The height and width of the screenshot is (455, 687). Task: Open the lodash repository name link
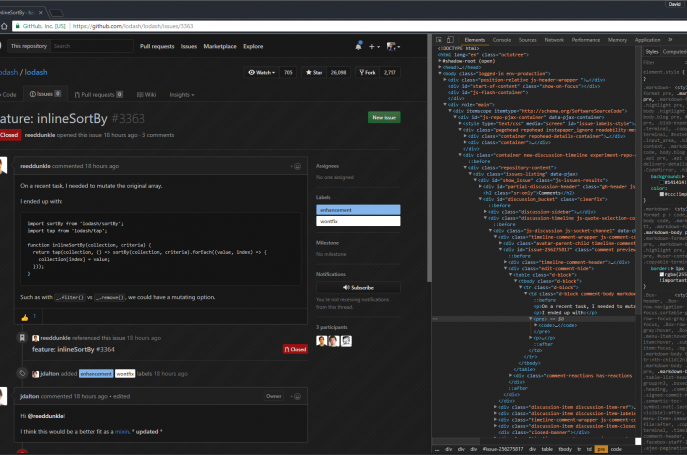36,72
